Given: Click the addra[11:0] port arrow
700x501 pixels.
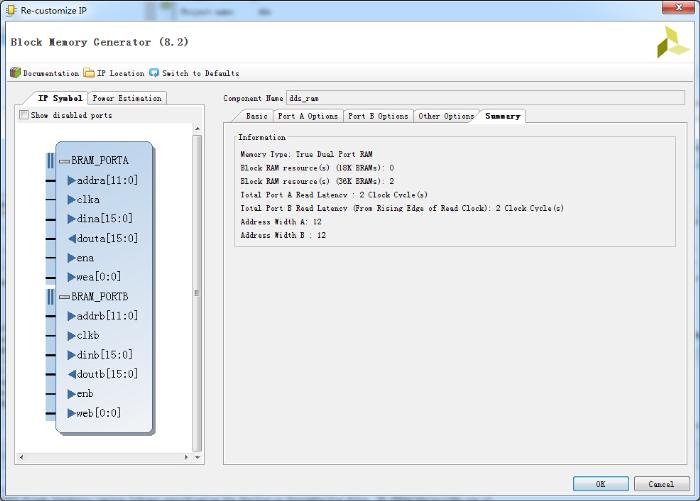Looking at the screenshot, I should [x=71, y=181].
